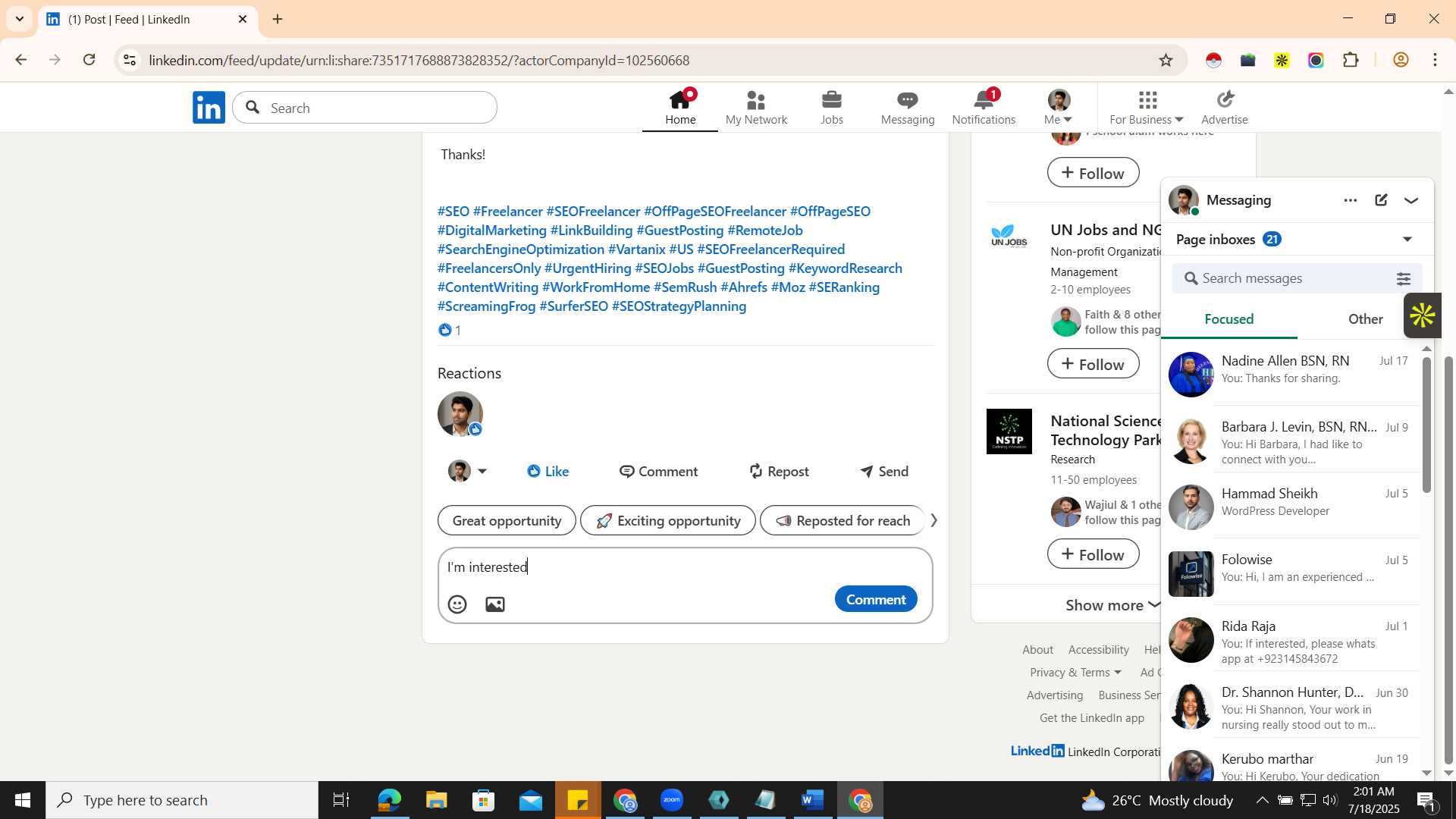Click the LinkedIn search box

(365, 108)
